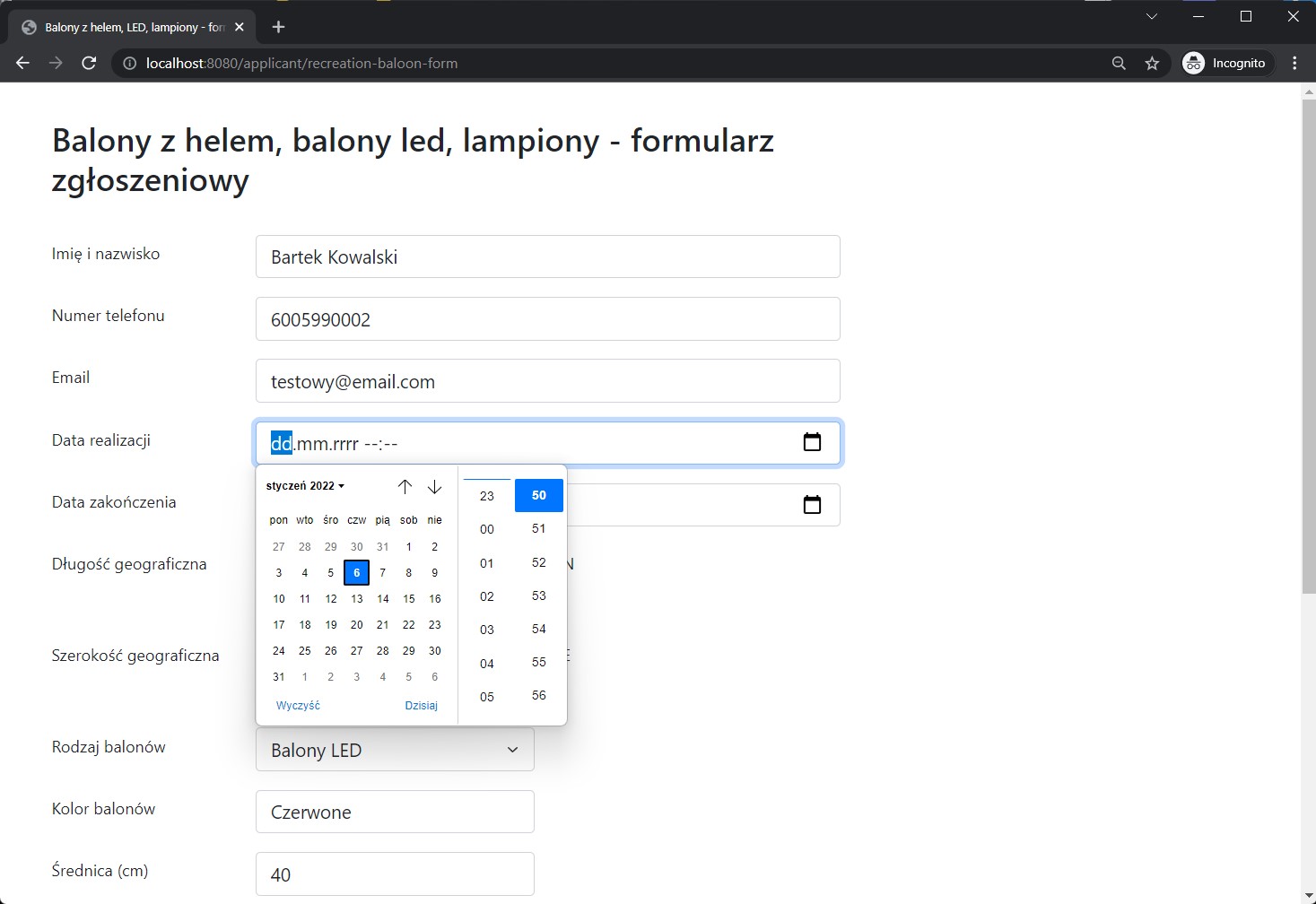Select day 23 in the calendar

pyautogui.click(x=434, y=624)
